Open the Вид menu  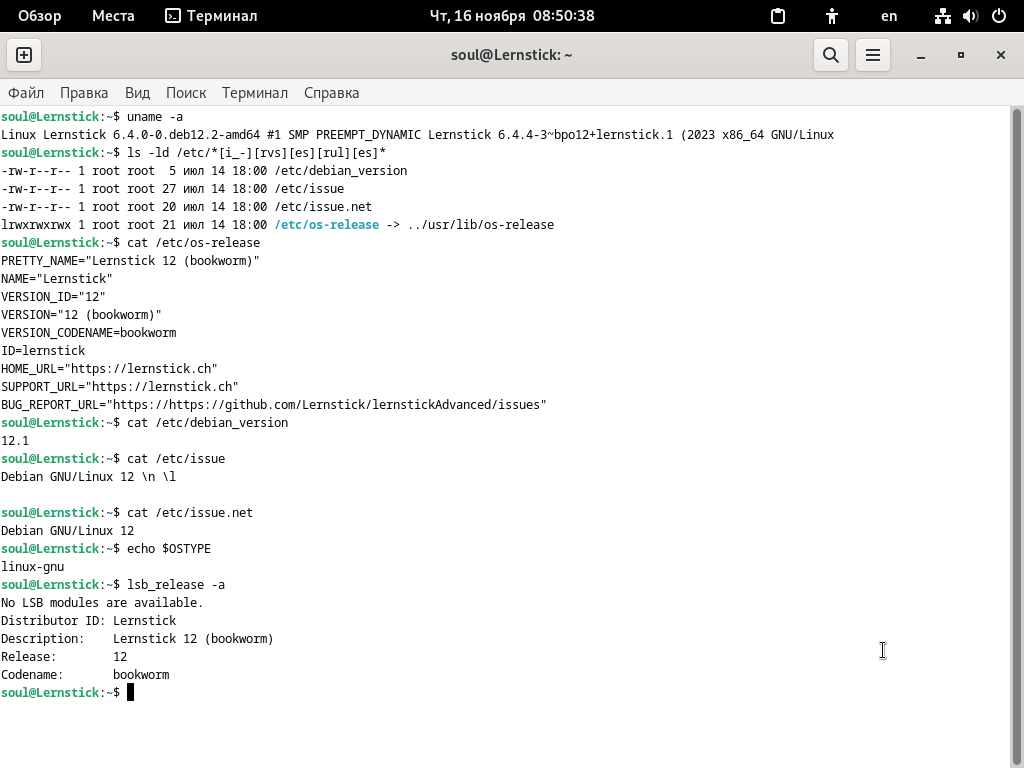point(137,93)
